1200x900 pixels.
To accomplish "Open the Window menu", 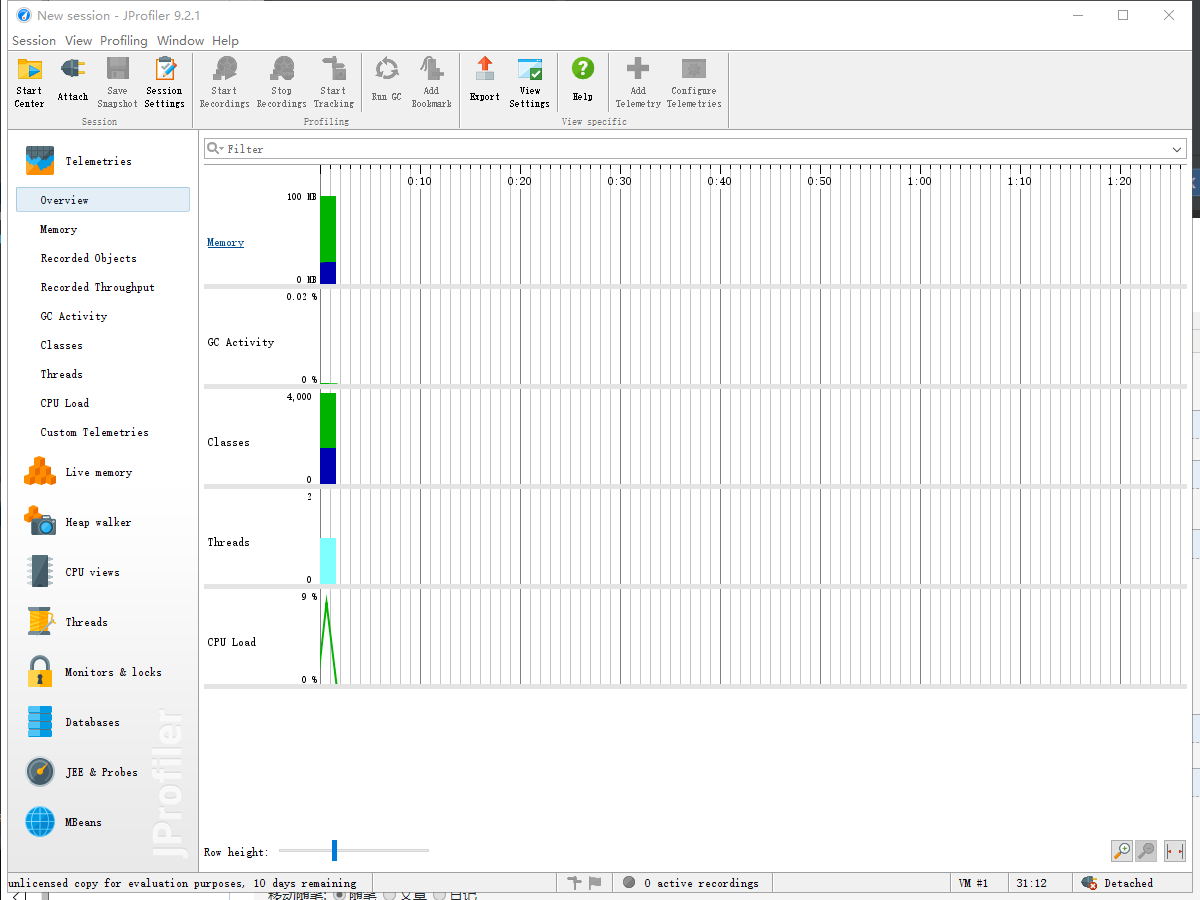I will (180, 41).
